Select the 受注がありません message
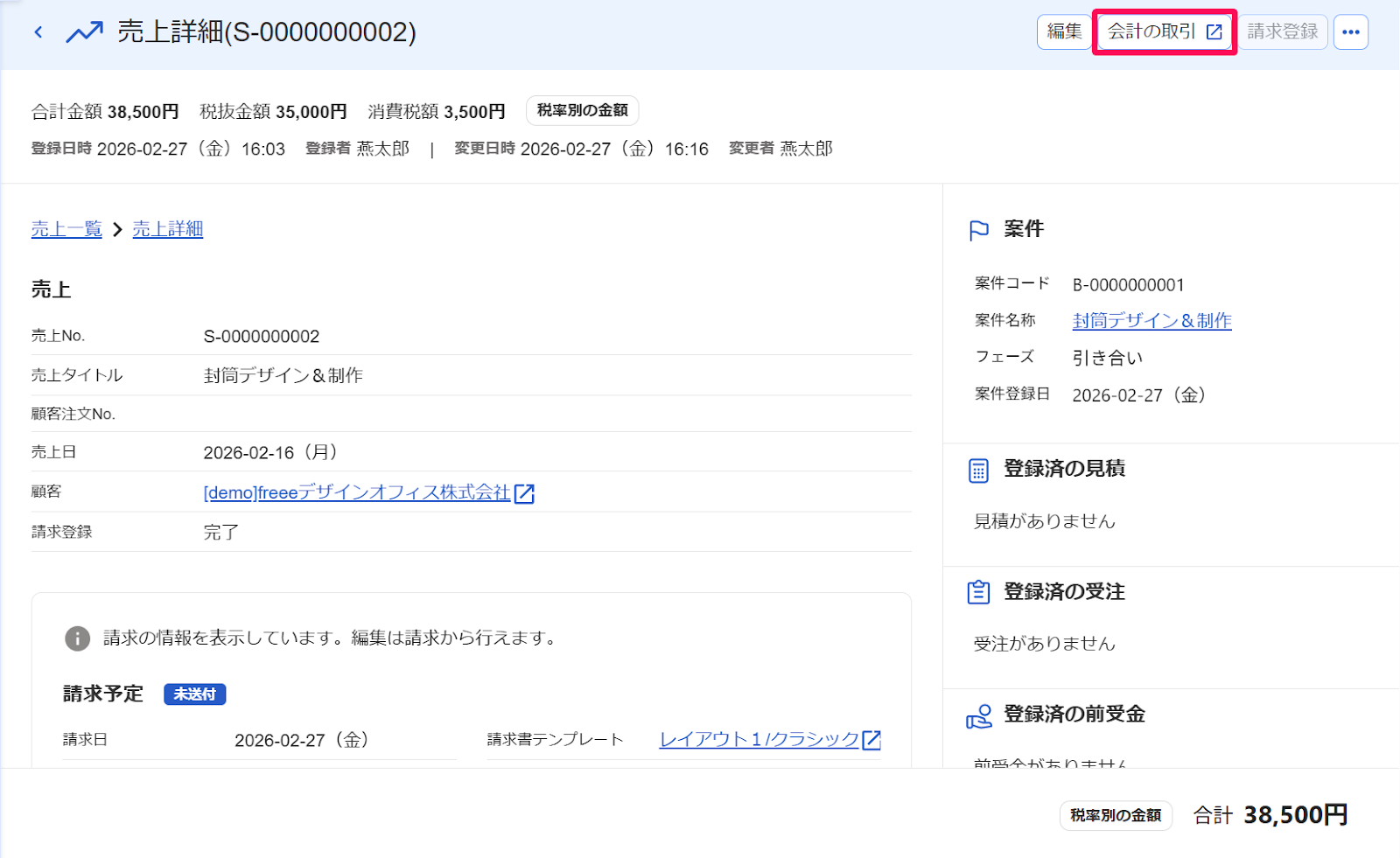This screenshot has height=858, width=1400. point(1045,644)
